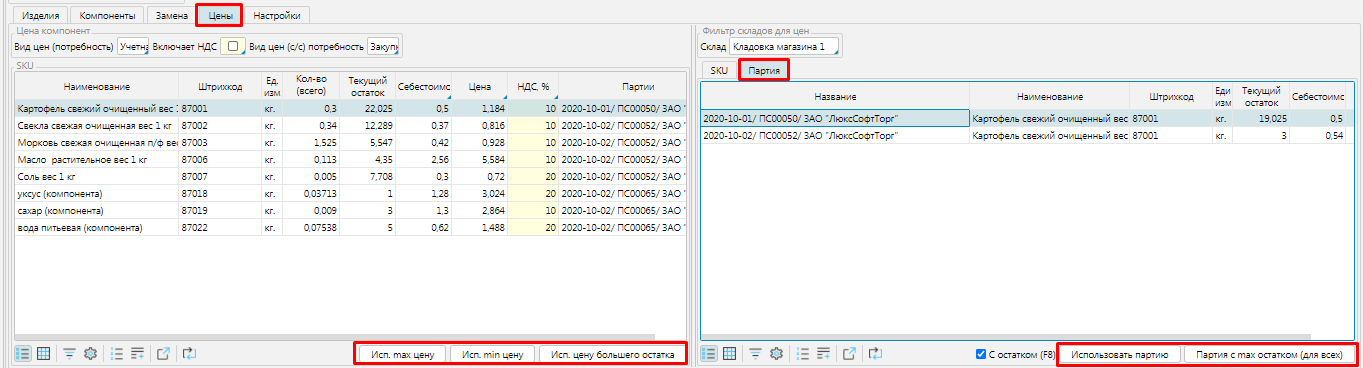Toggle С остатком (F8) checkbox
Viewport: 1364px width, 368px height.
(983, 354)
